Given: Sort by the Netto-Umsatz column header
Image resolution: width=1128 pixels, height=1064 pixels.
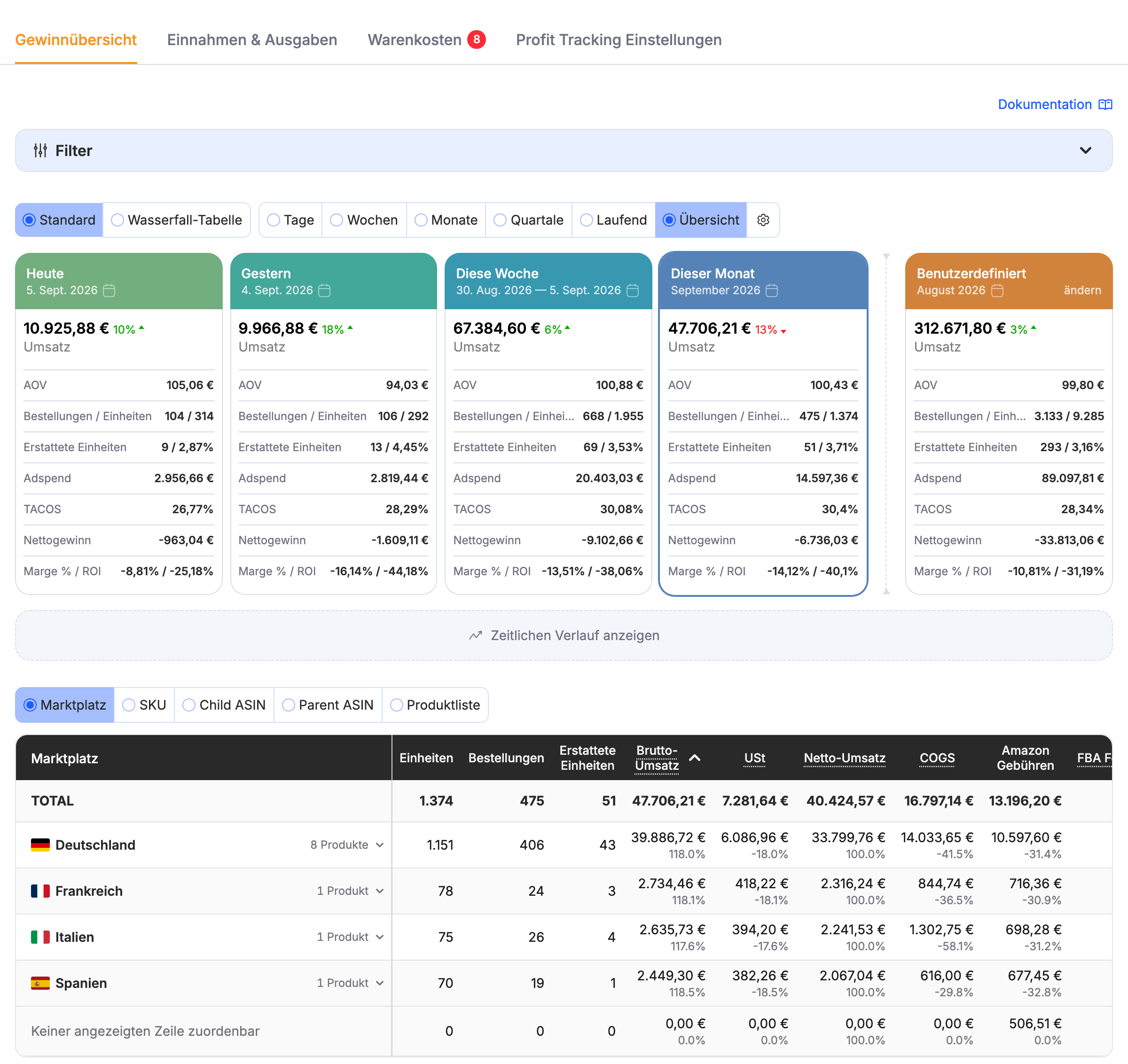Looking at the screenshot, I should [844, 758].
